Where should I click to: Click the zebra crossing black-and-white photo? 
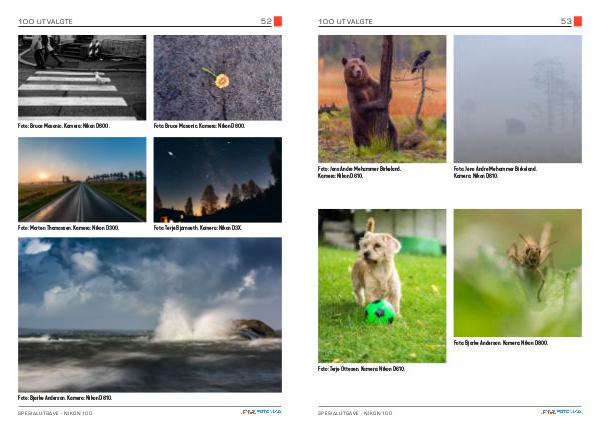[x=82, y=78]
